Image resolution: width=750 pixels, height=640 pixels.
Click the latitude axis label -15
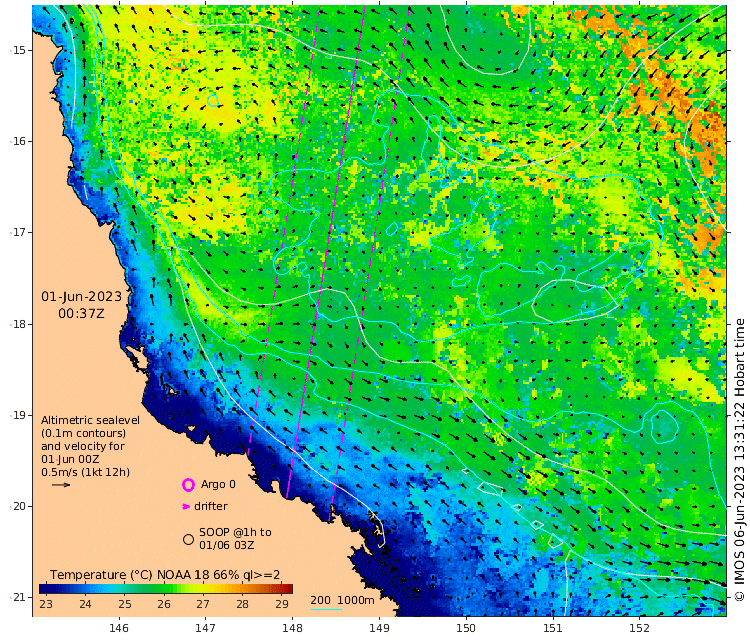[x=18, y=50]
